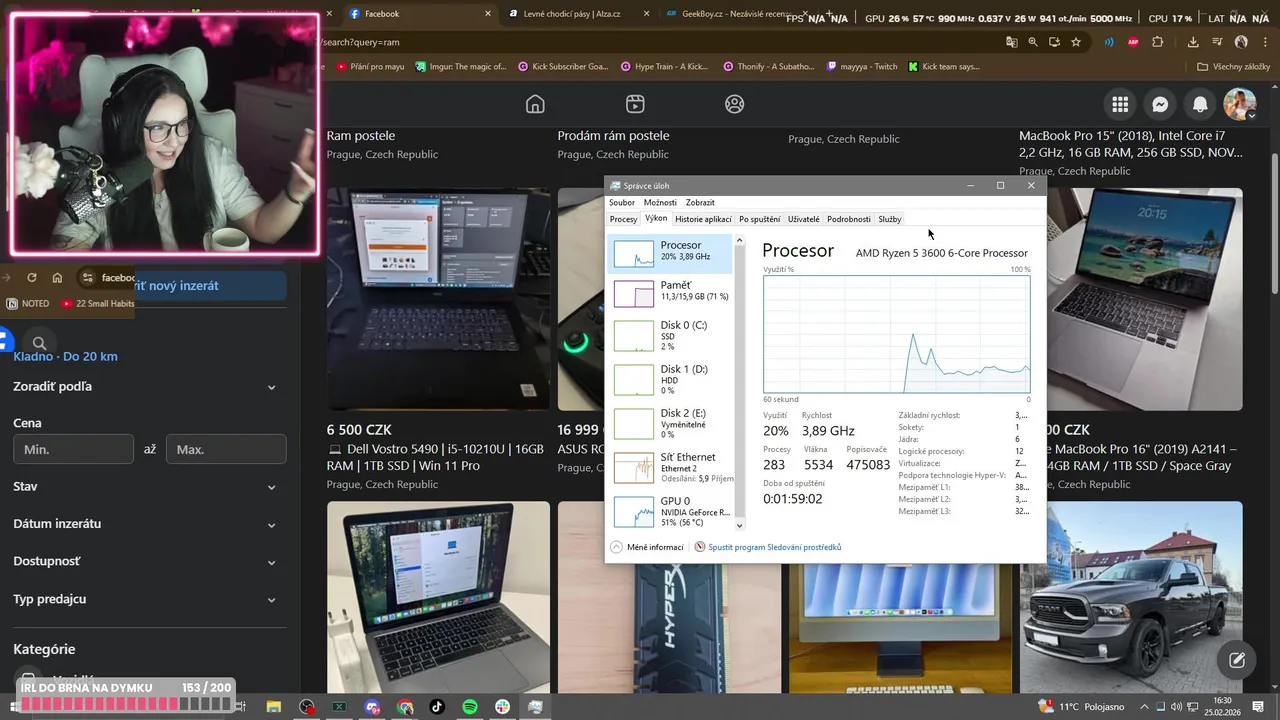
Task: Click the translate page icon in address bar
Action: pyautogui.click(x=1012, y=42)
